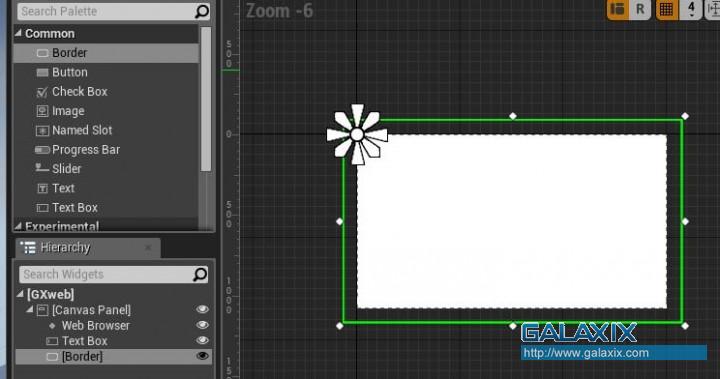
Task: Click the palette list scrollbar
Action: tap(206, 99)
